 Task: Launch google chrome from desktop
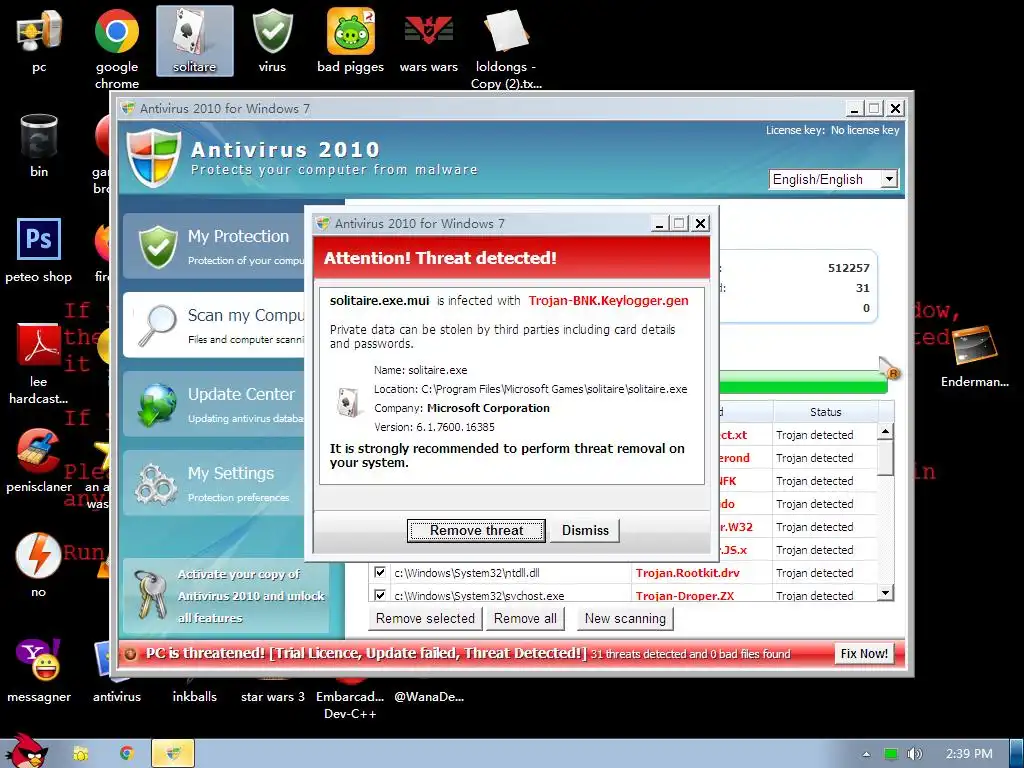point(116,48)
